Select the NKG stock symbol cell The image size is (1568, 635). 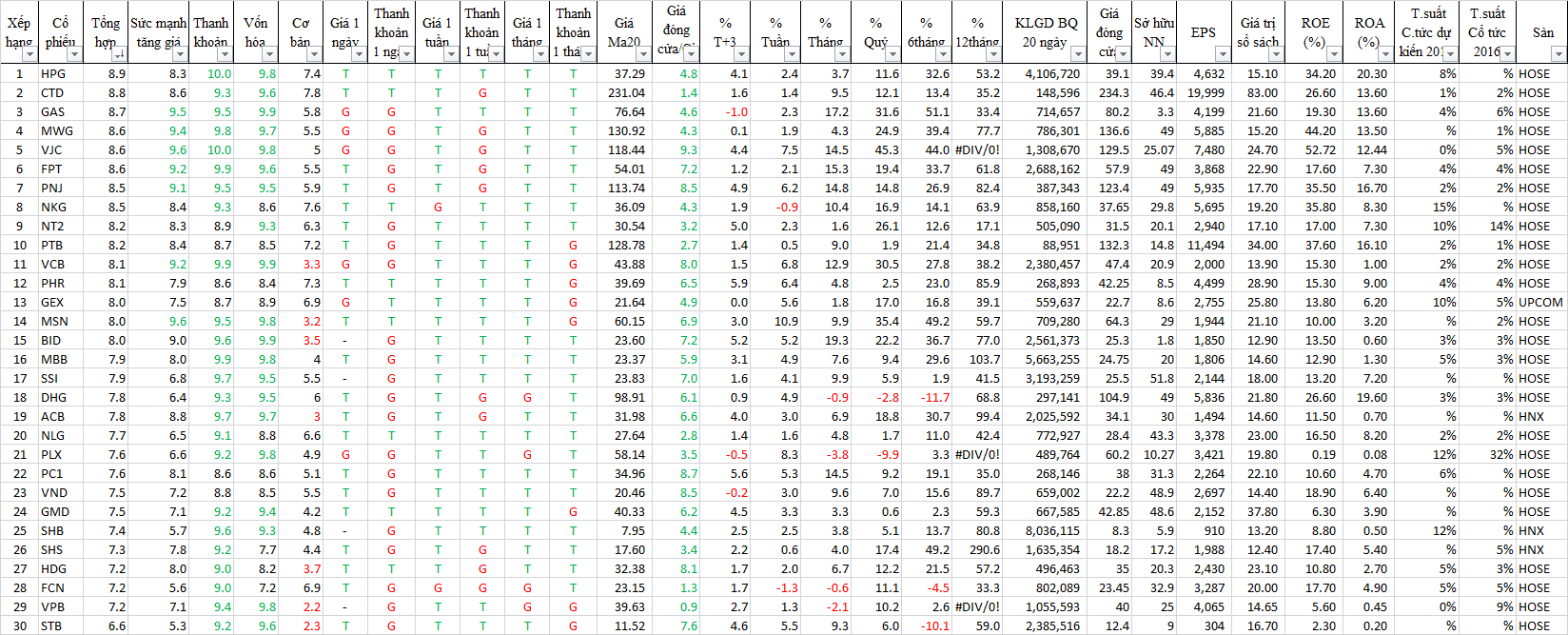61,207
